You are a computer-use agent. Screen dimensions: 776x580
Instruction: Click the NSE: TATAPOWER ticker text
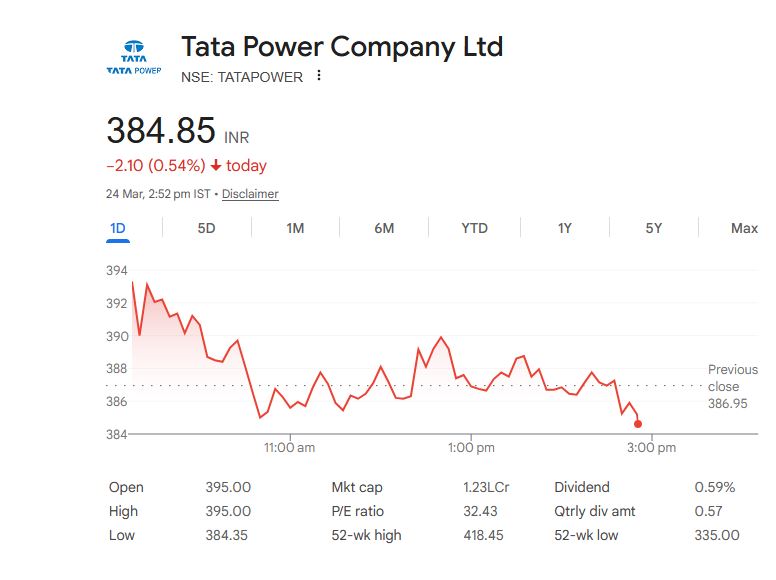pyautogui.click(x=242, y=77)
